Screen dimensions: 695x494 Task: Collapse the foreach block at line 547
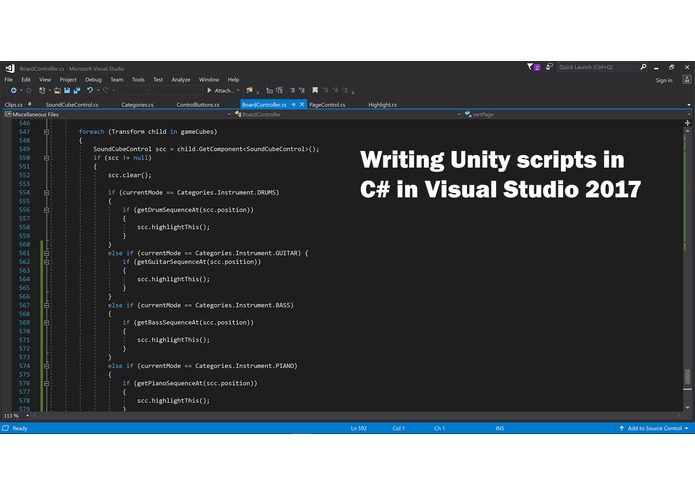point(46,132)
